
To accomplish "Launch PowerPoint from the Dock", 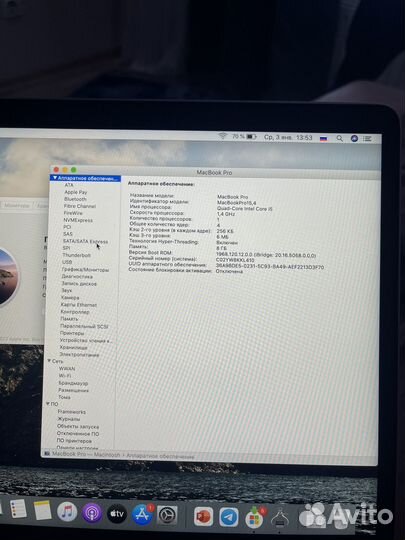I will tap(203, 517).
